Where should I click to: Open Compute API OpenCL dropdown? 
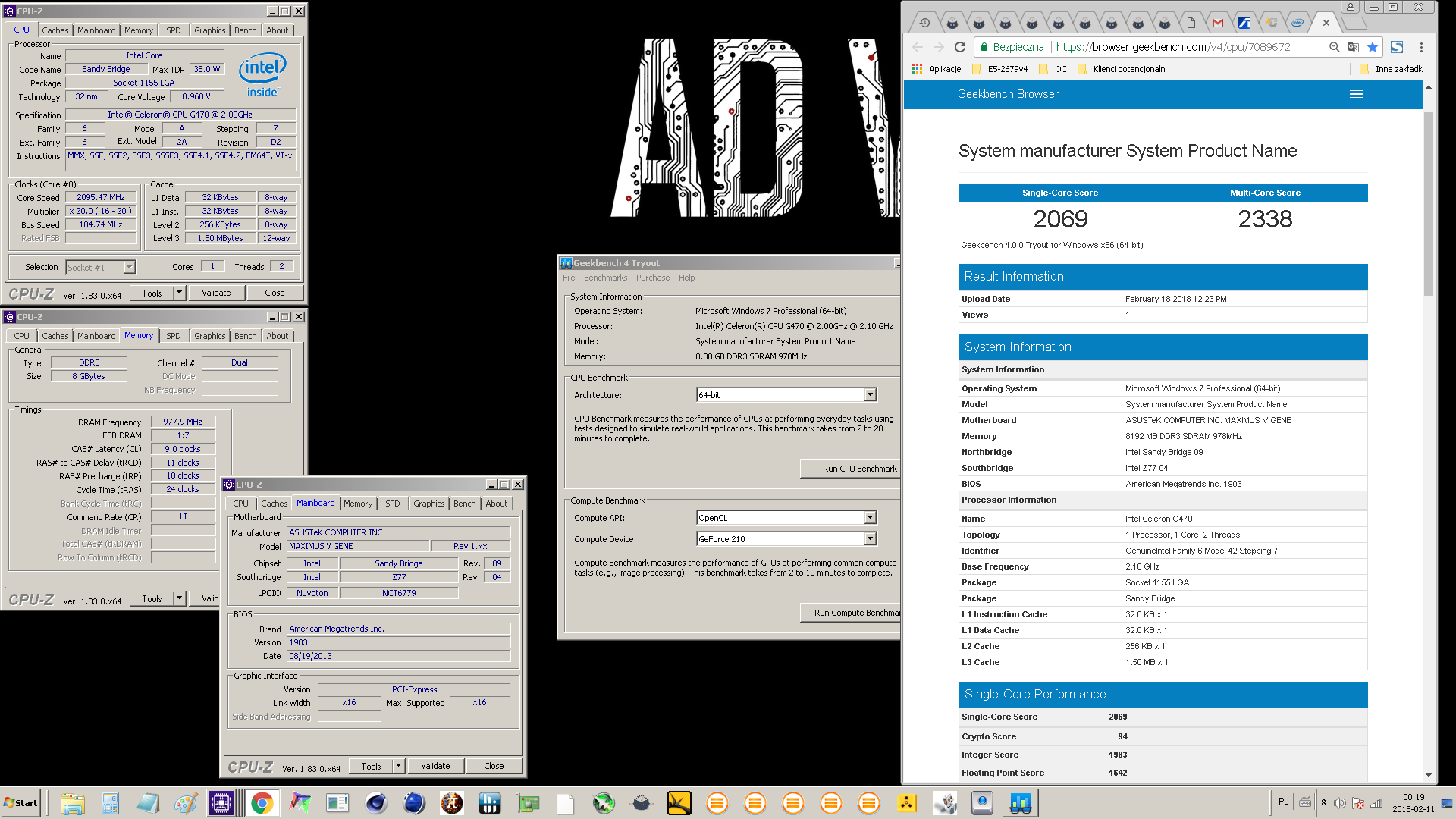pyautogui.click(x=871, y=518)
